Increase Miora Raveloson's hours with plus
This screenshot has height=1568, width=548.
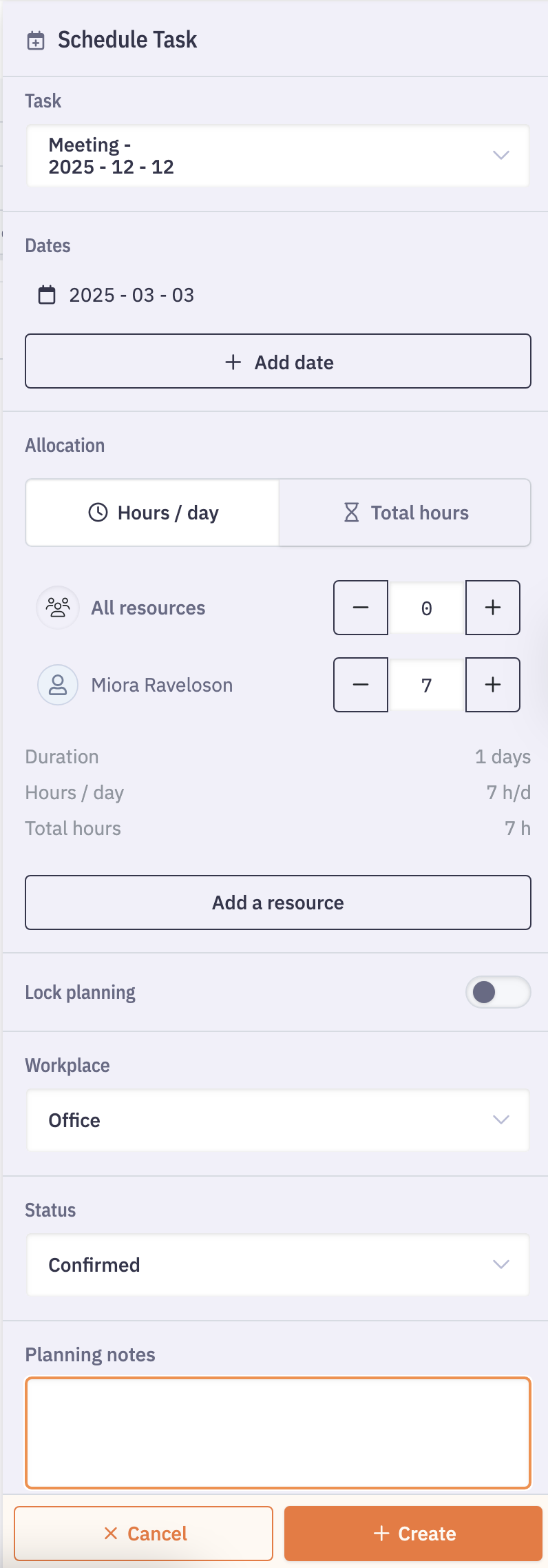pos(493,685)
